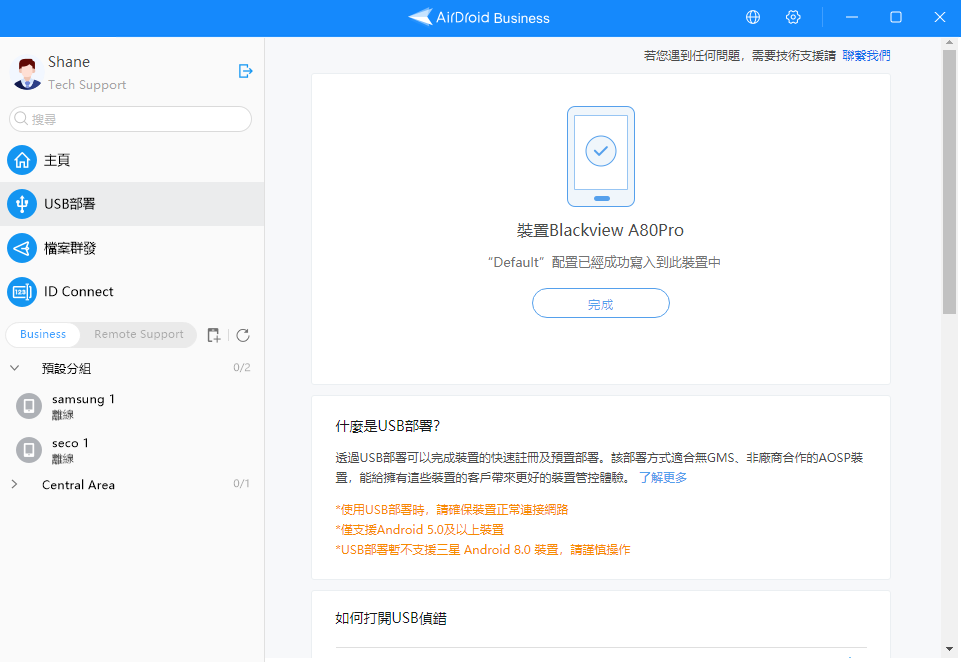Open ID Connect section

point(132,292)
